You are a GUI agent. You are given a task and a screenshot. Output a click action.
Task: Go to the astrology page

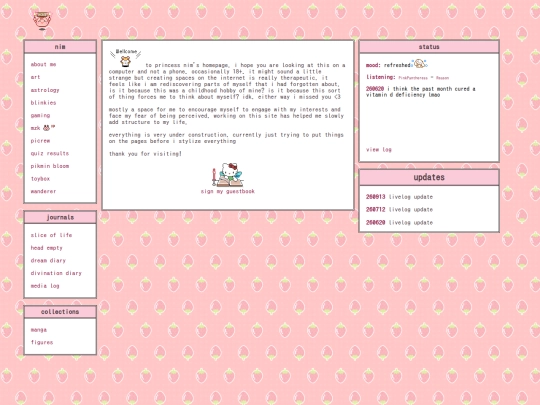point(45,90)
